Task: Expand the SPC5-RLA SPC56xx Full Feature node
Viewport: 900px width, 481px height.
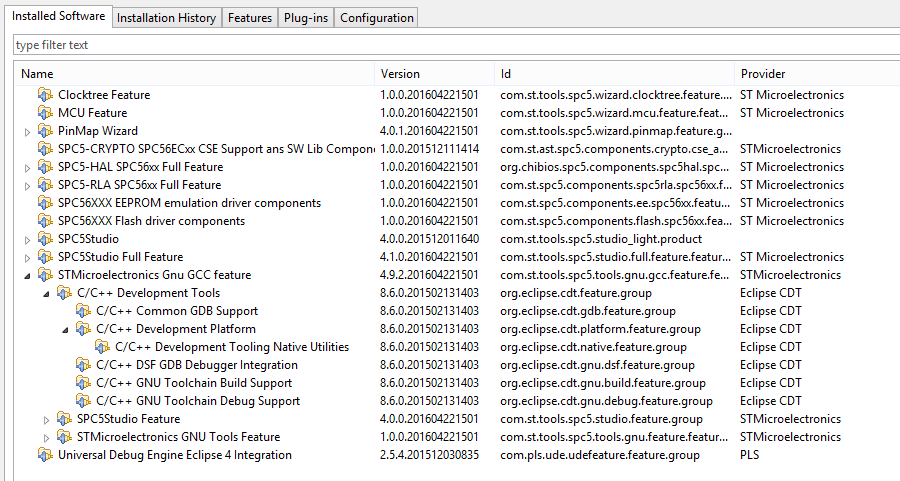Action: click(x=27, y=186)
